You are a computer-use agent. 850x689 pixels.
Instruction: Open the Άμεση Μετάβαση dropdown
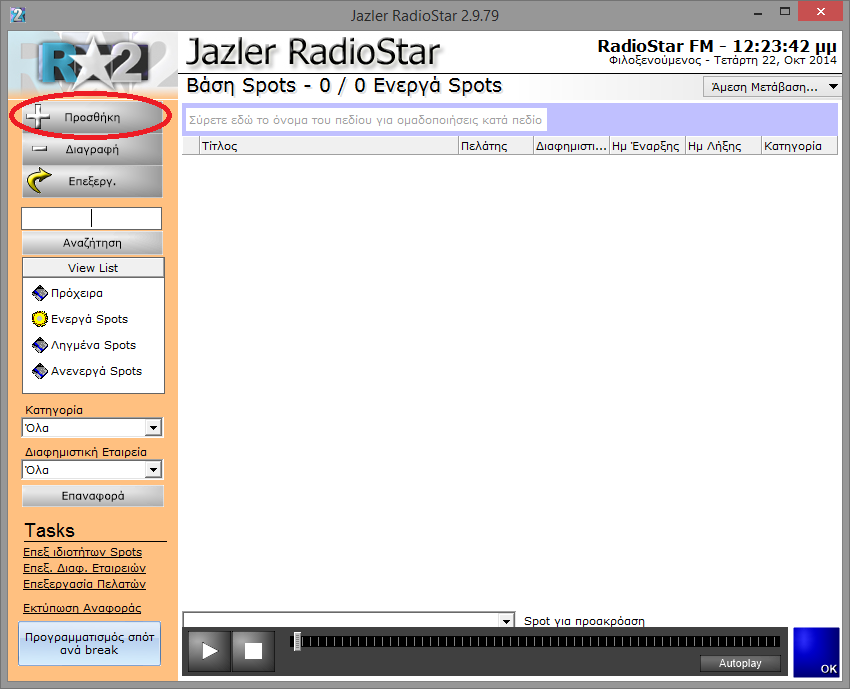coord(771,87)
